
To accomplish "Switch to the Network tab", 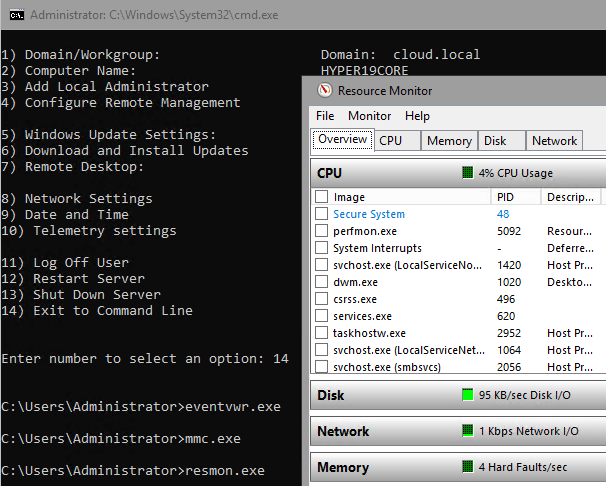I will point(554,141).
